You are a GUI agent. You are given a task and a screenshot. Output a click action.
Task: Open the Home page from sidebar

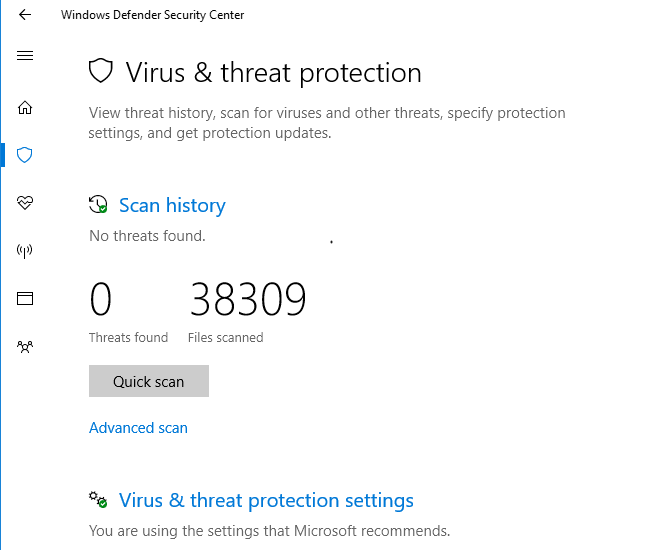pyautogui.click(x=25, y=107)
